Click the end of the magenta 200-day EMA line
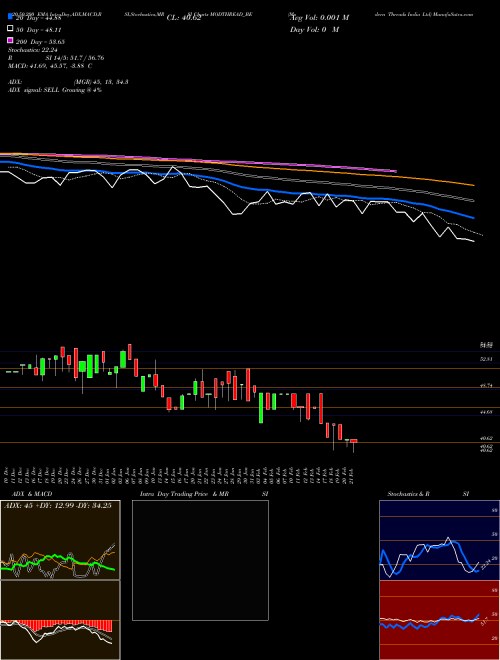 pyautogui.click(x=395, y=171)
